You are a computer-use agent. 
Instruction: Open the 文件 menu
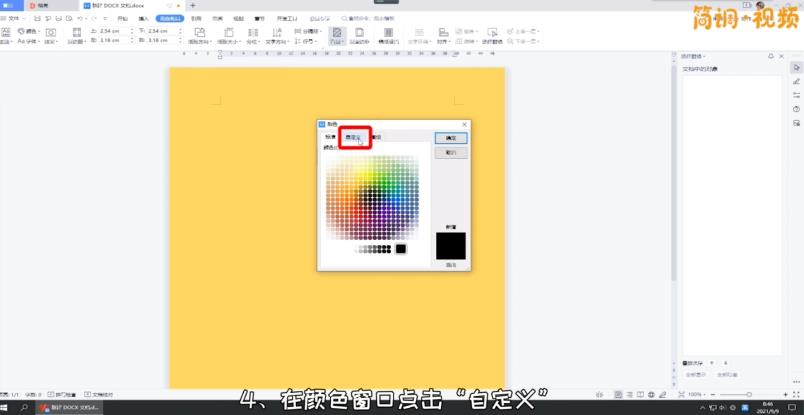[x=13, y=18]
